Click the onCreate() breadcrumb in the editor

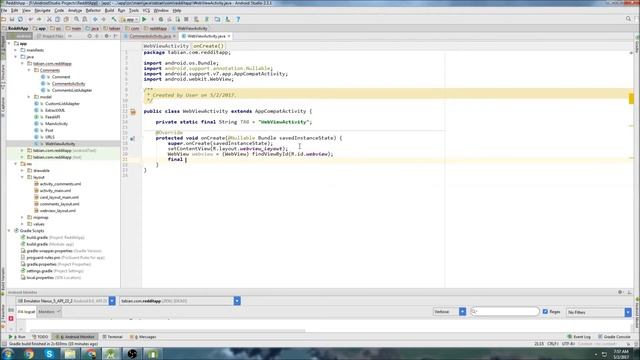208,46
